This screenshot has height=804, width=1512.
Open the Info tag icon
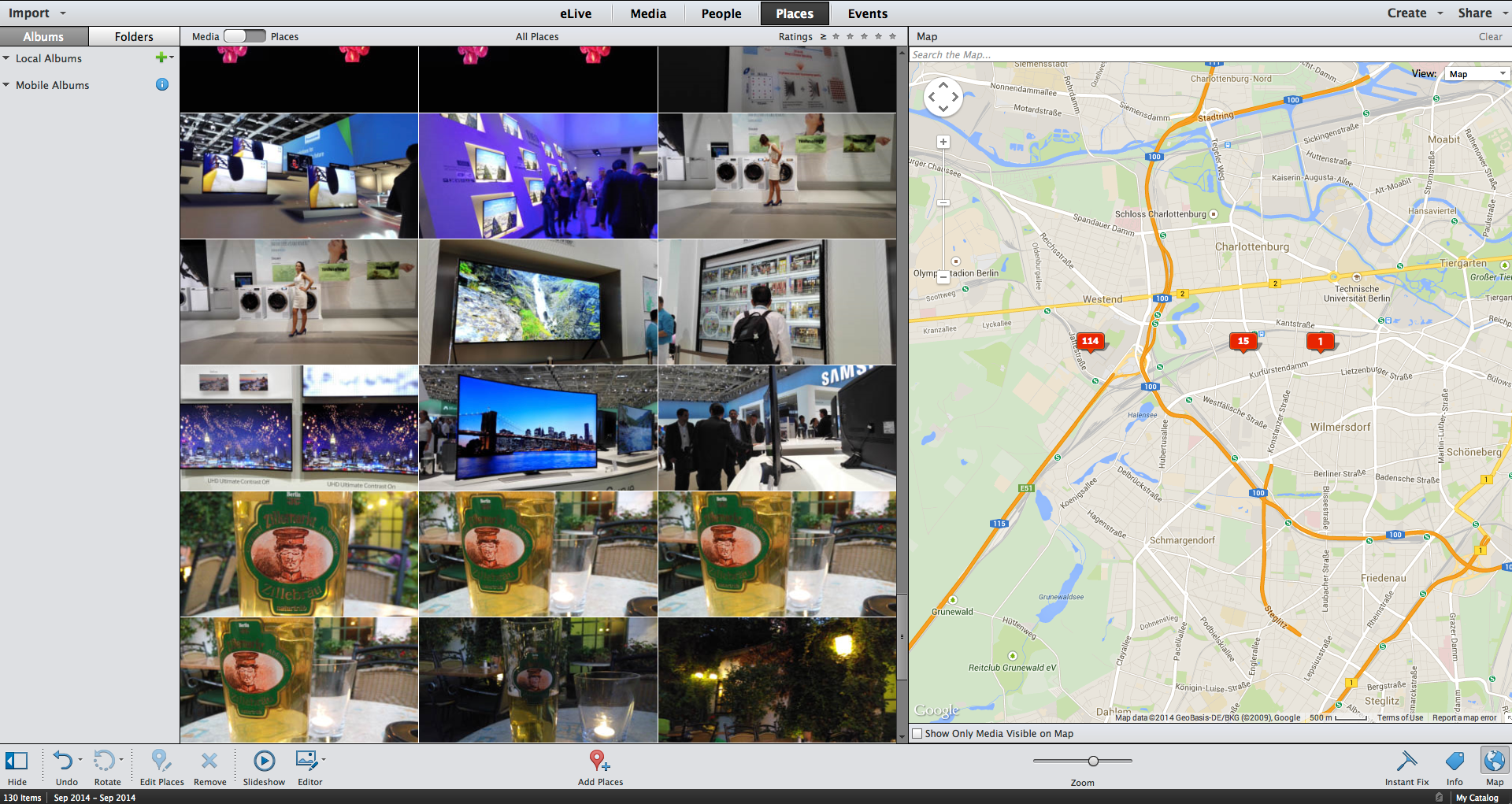click(1455, 761)
